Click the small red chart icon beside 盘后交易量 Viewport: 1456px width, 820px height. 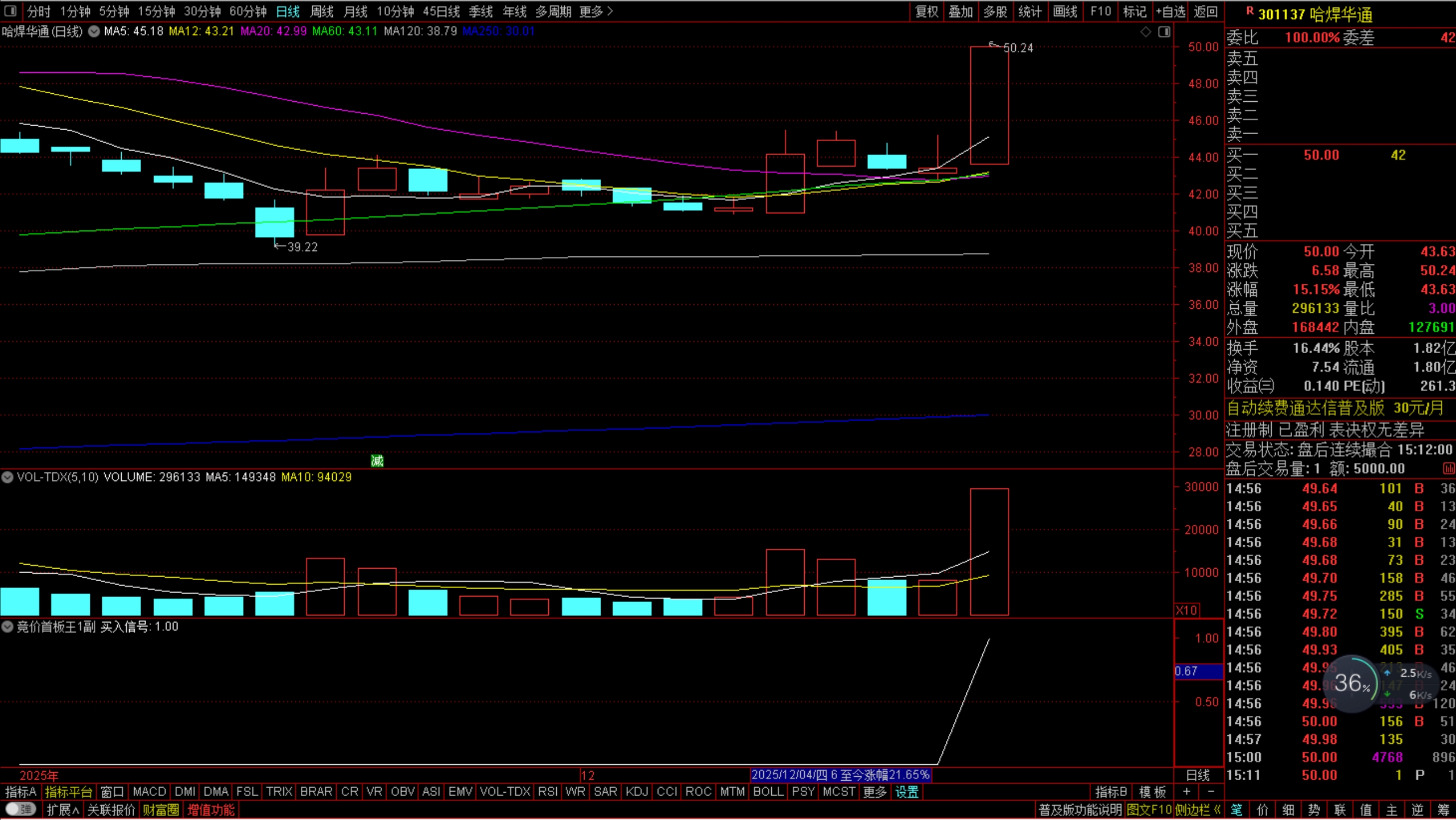click(1448, 469)
